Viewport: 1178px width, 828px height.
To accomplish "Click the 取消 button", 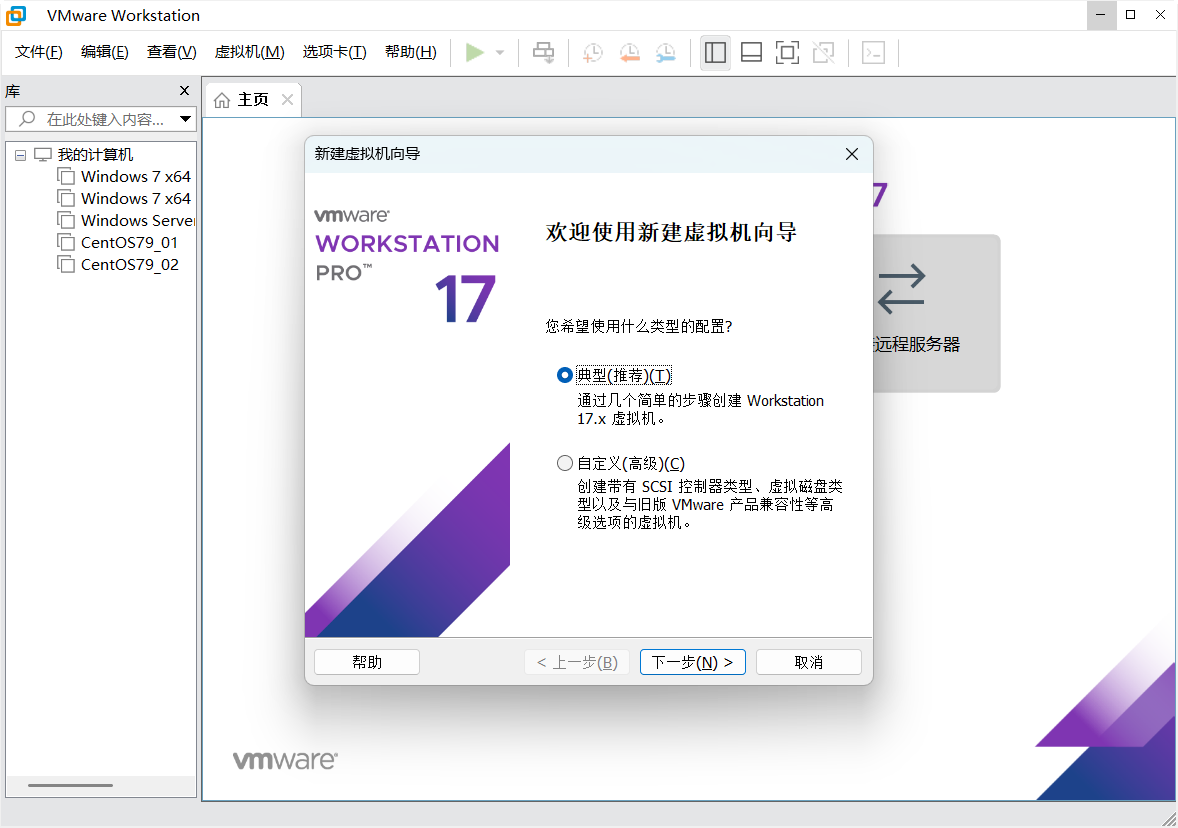I will tap(808, 662).
